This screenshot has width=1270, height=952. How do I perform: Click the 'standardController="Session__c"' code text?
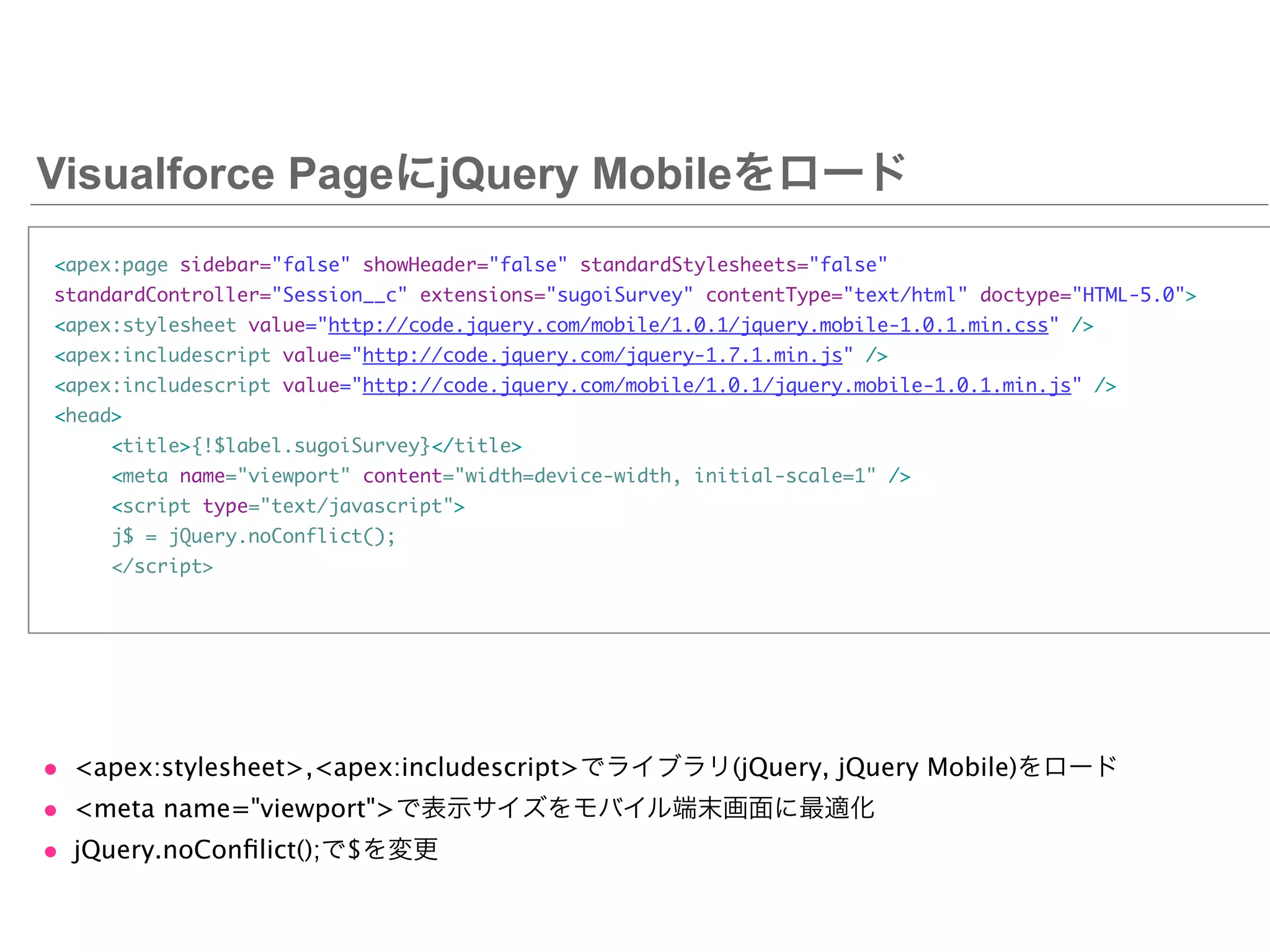231,295
